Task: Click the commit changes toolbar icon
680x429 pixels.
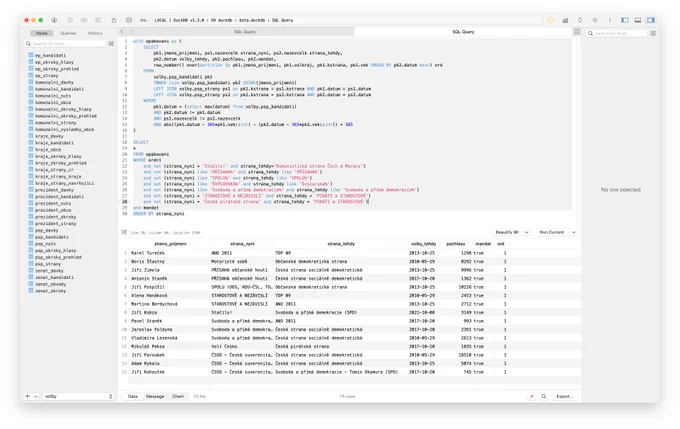Action: coord(98,20)
